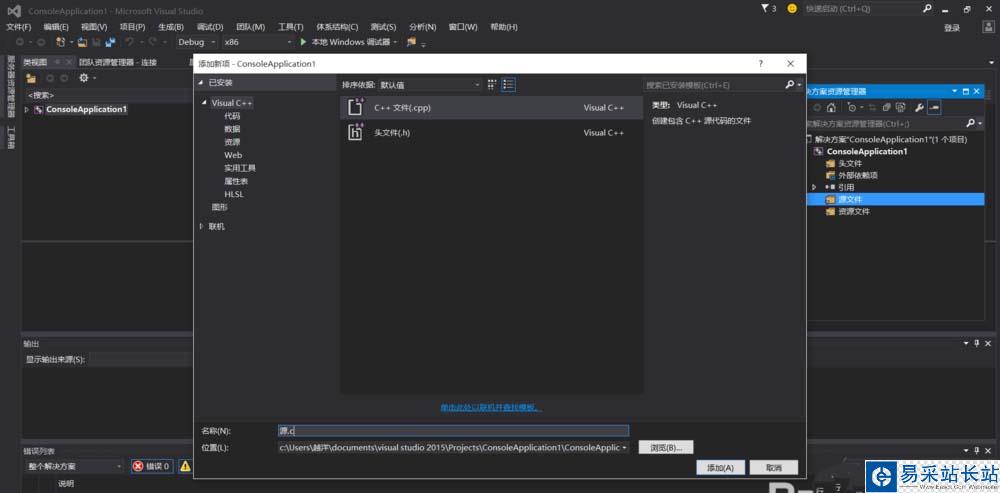
Task: Expand the 联机 node
Action: tap(202, 226)
